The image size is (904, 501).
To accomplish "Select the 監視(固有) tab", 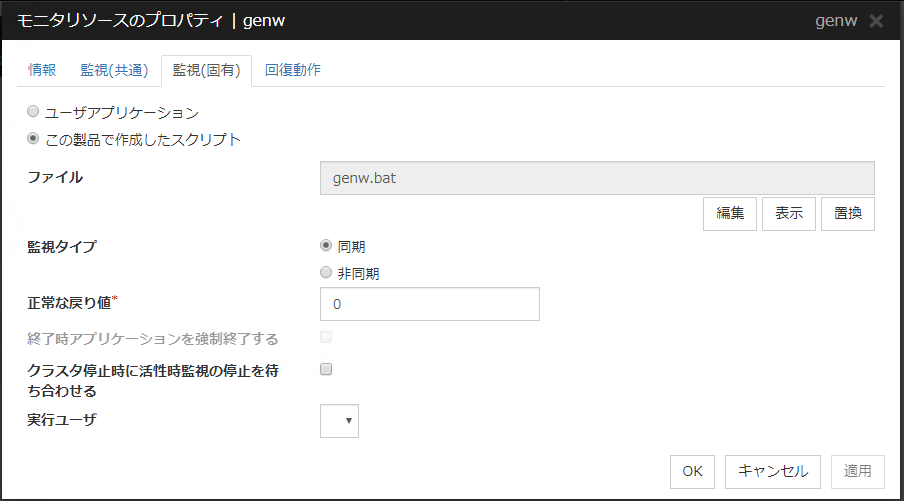I will pyautogui.click(x=206, y=70).
